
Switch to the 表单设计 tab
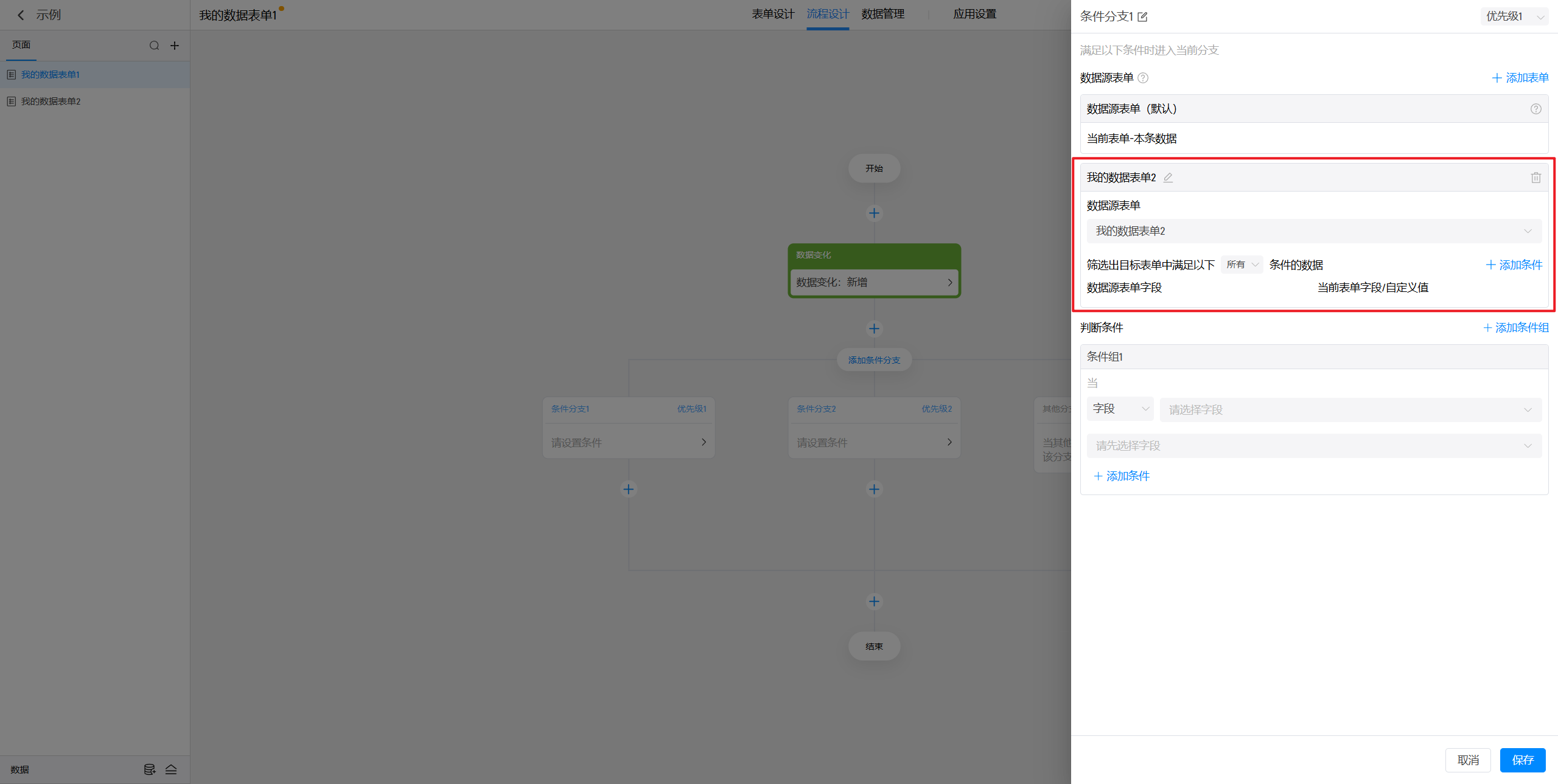(x=772, y=14)
